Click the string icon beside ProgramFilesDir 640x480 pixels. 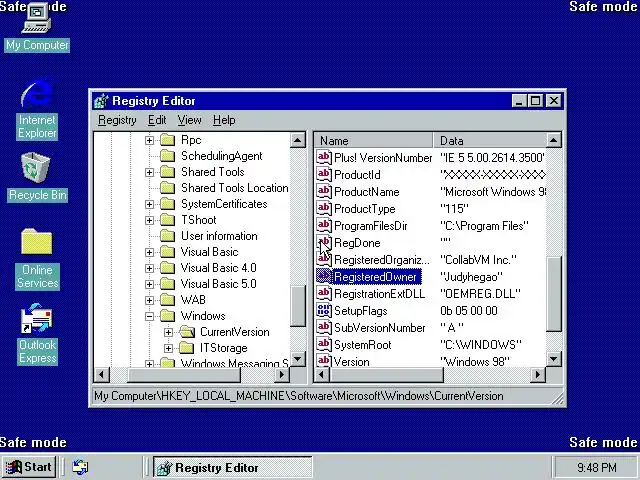pos(324,226)
